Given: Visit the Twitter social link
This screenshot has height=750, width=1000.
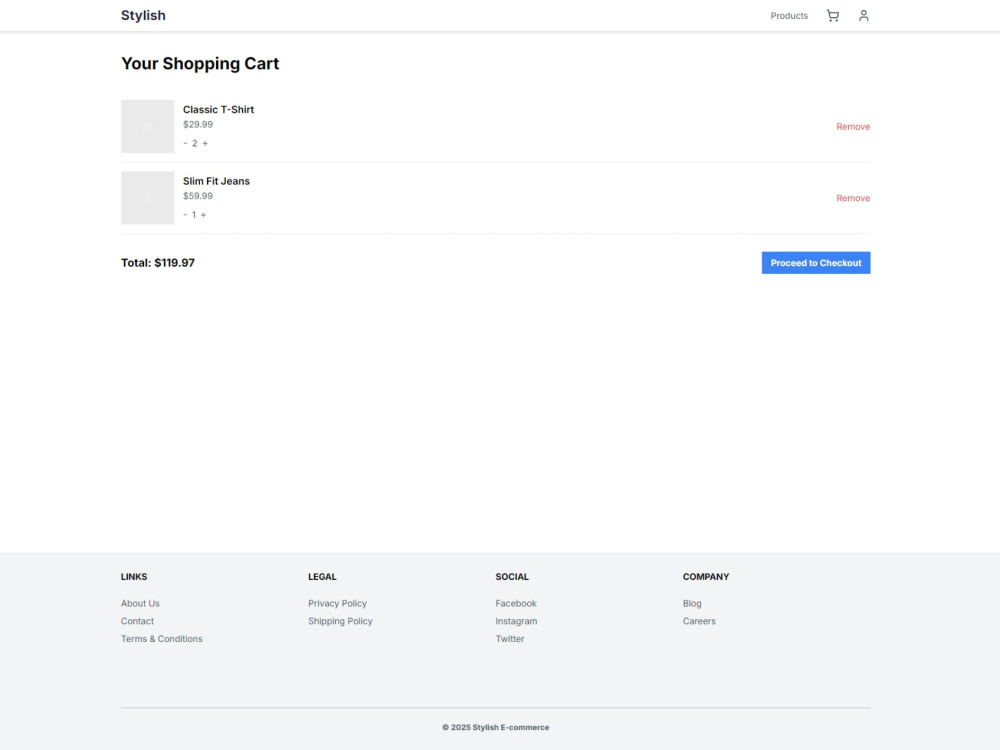Looking at the screenshot, I should [510, 639].
